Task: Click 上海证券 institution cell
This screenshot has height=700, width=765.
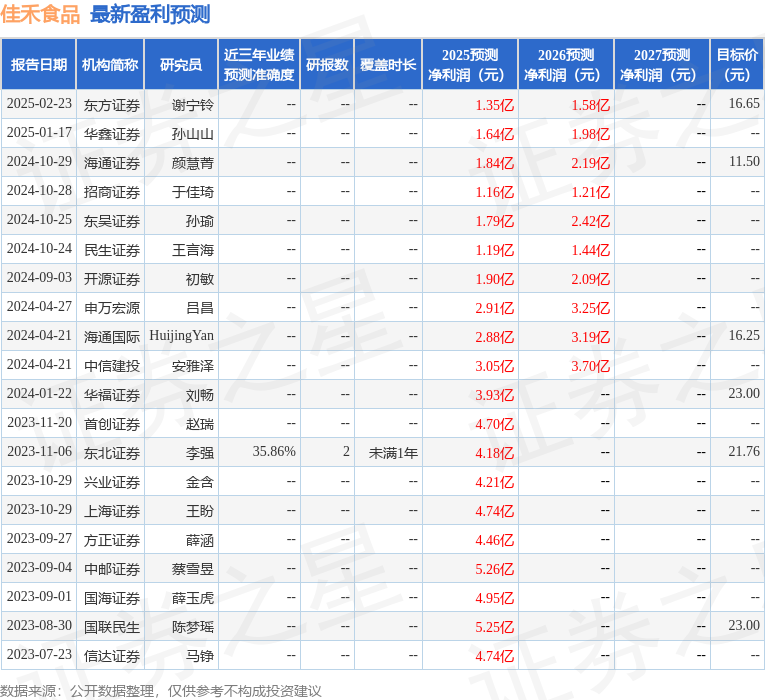Action: [x=112, y=511]
